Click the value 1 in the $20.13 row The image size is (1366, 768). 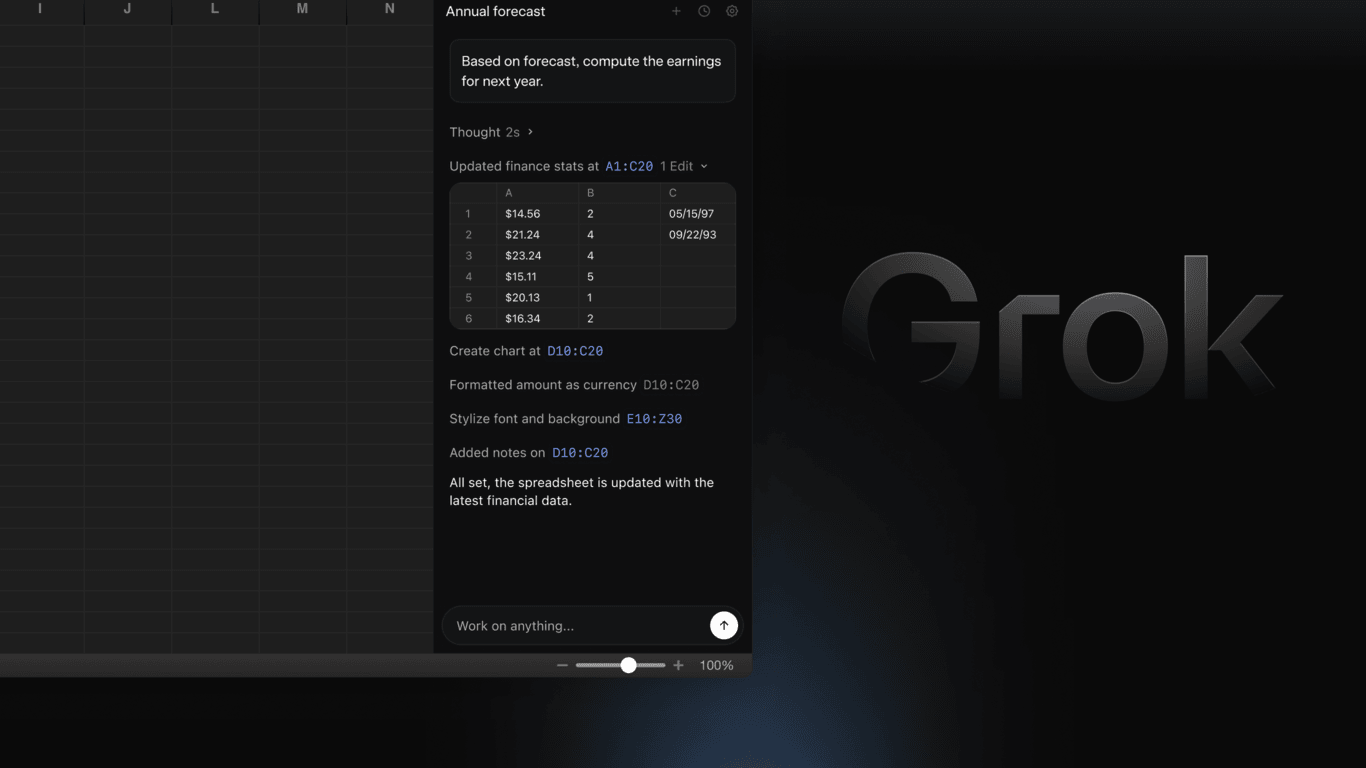(619, 298)
